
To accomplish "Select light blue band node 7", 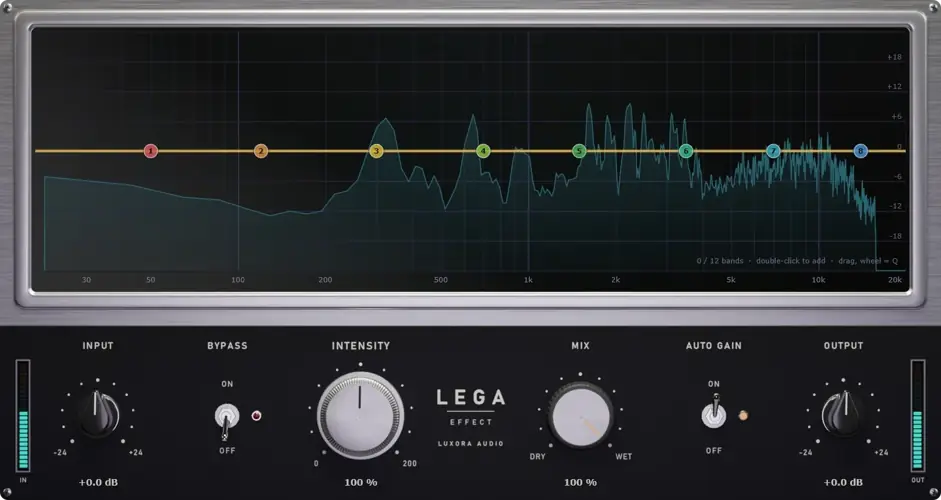I will pyautogui.click(x=773, y=151).
